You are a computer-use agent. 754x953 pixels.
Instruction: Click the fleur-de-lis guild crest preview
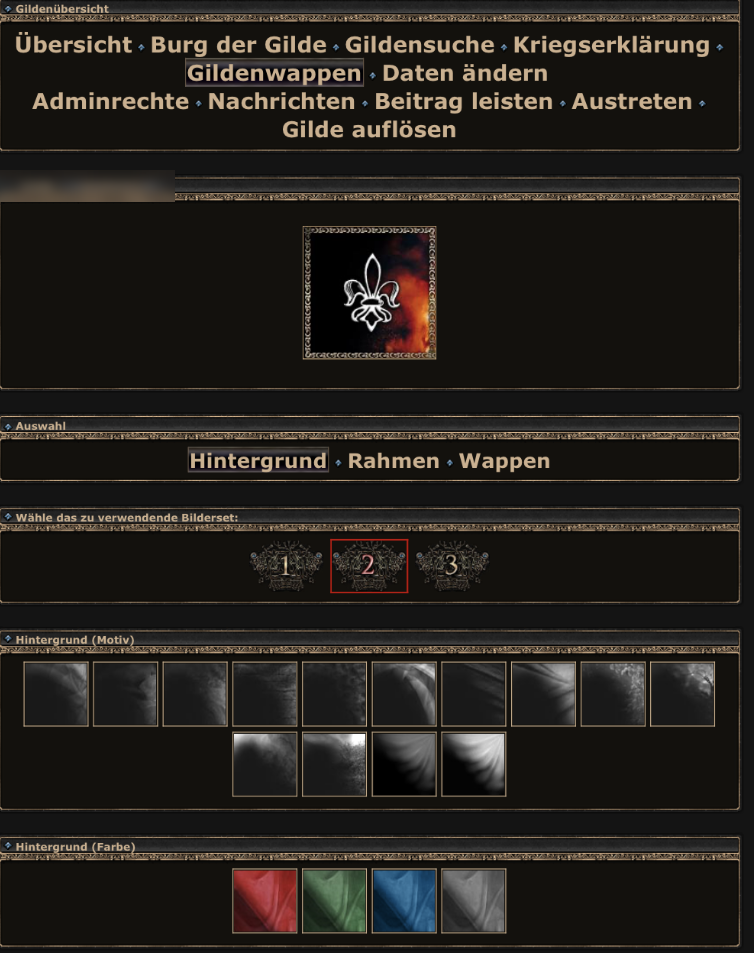click(369, 293)
